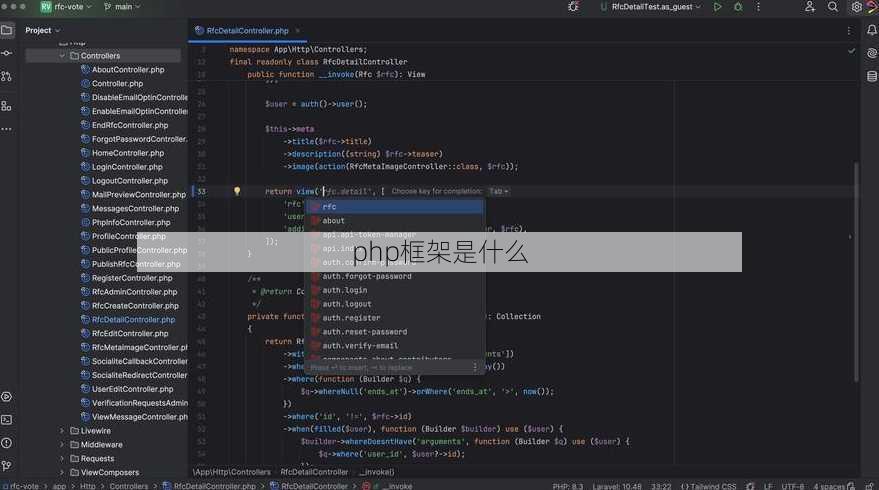Image resolution: width=879 pixels, height=490 pixels.
Task: Select 'rfc' completion suggestion
Action: point(395,207)
